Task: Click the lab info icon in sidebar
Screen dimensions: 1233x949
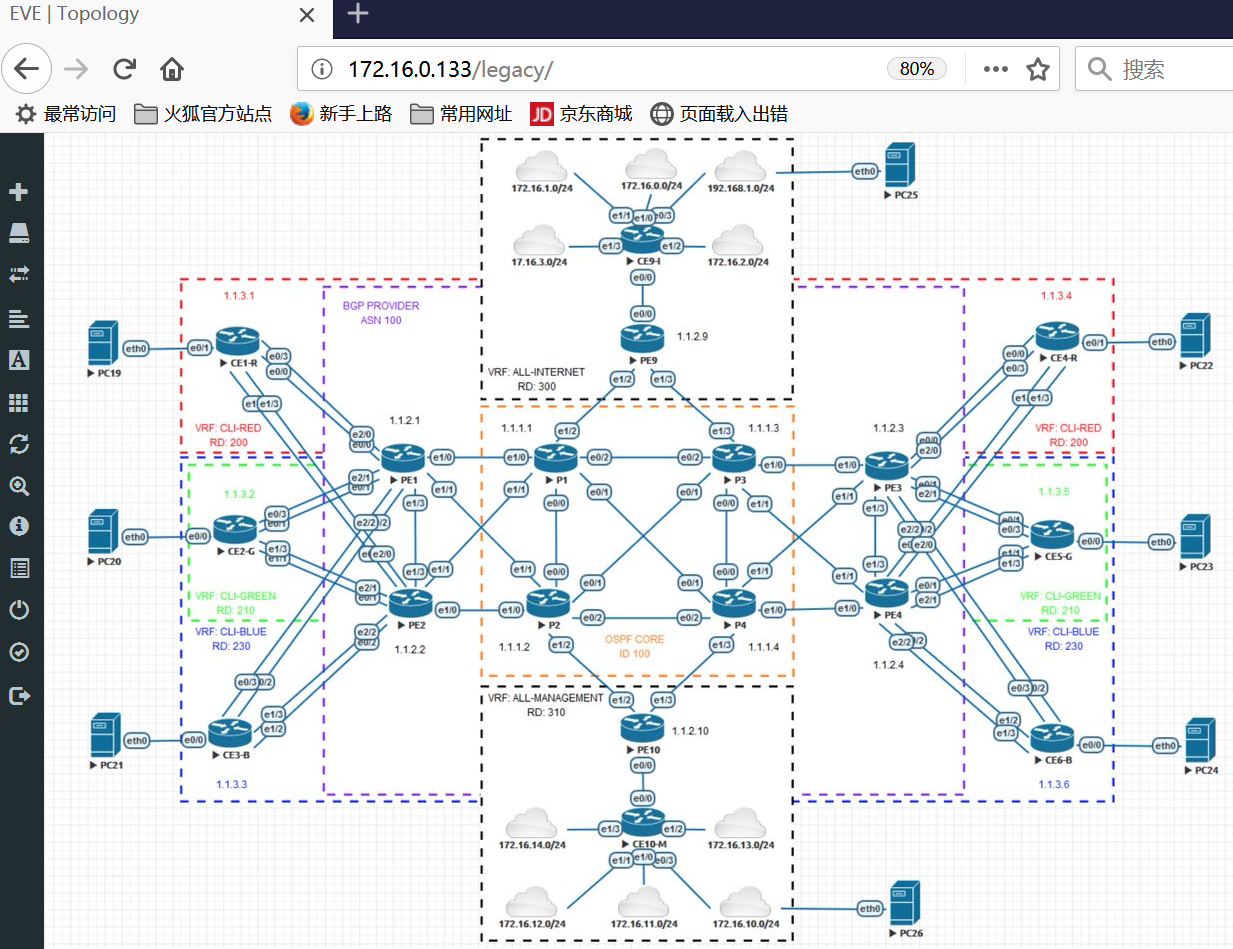Action: point(19,526)
